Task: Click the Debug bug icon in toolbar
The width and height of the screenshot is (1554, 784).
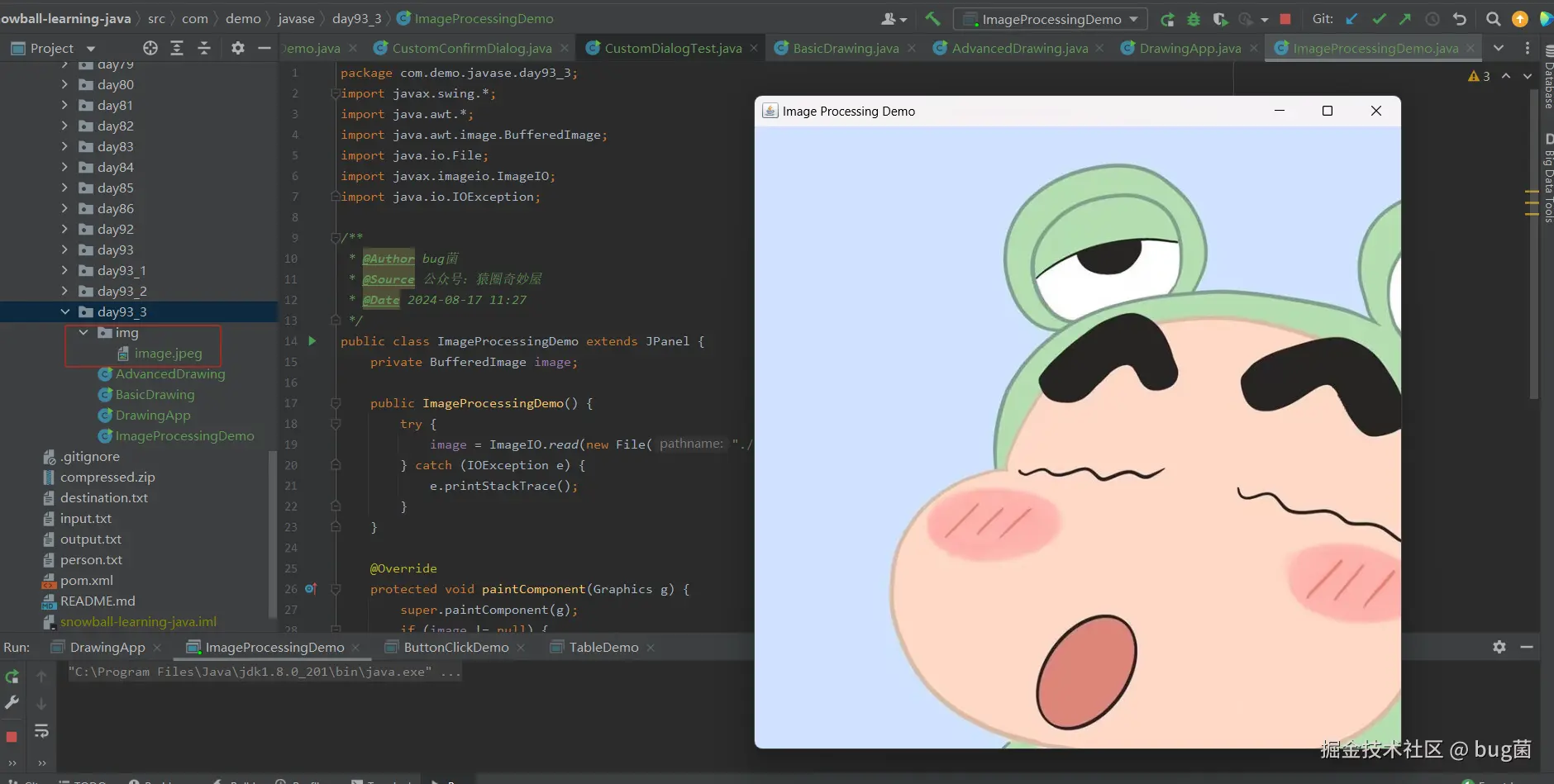Action: click(1194, 19)
